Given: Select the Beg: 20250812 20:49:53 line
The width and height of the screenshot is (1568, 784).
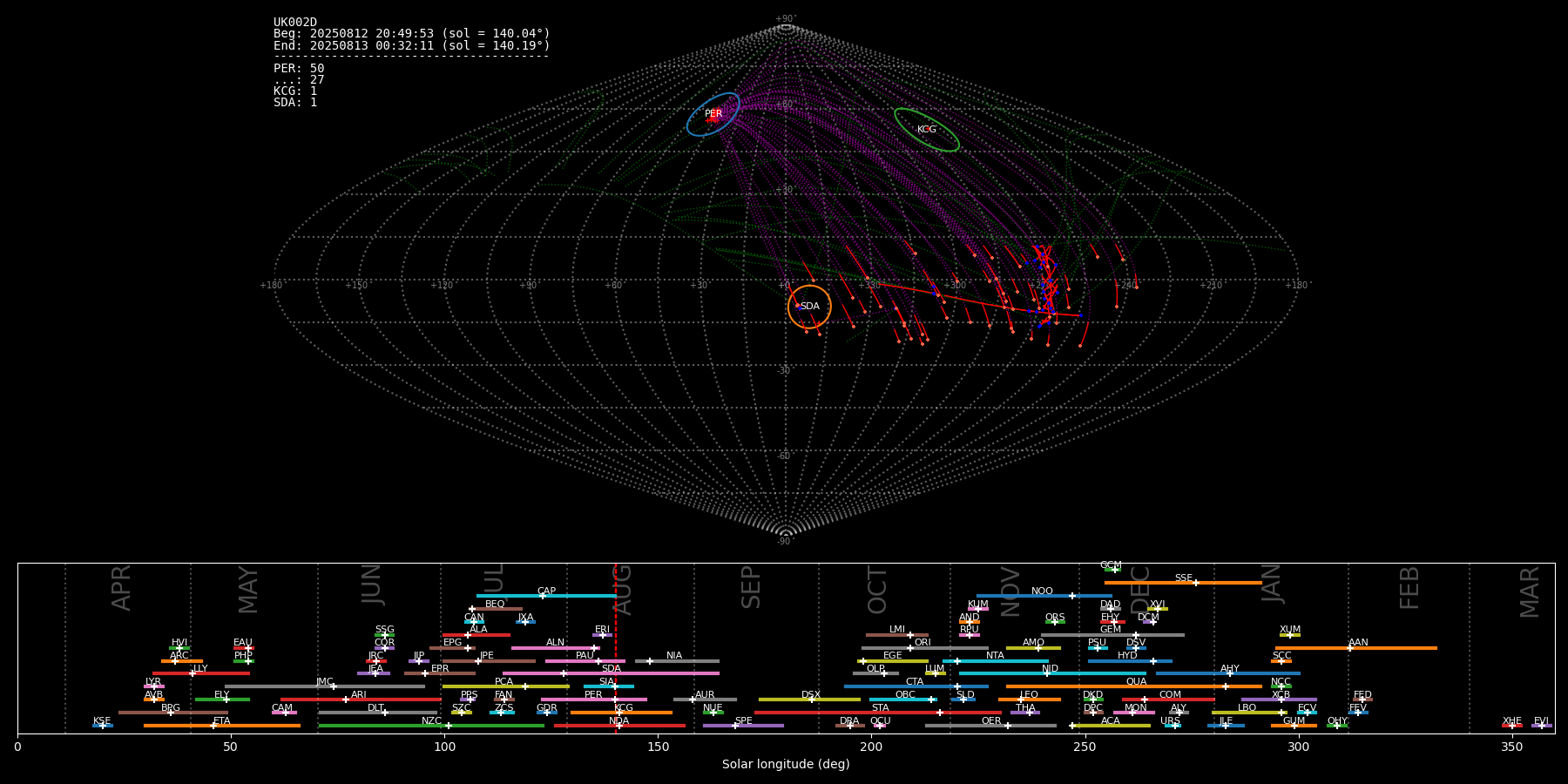Looking at the screenshot, I should (412, 34).
